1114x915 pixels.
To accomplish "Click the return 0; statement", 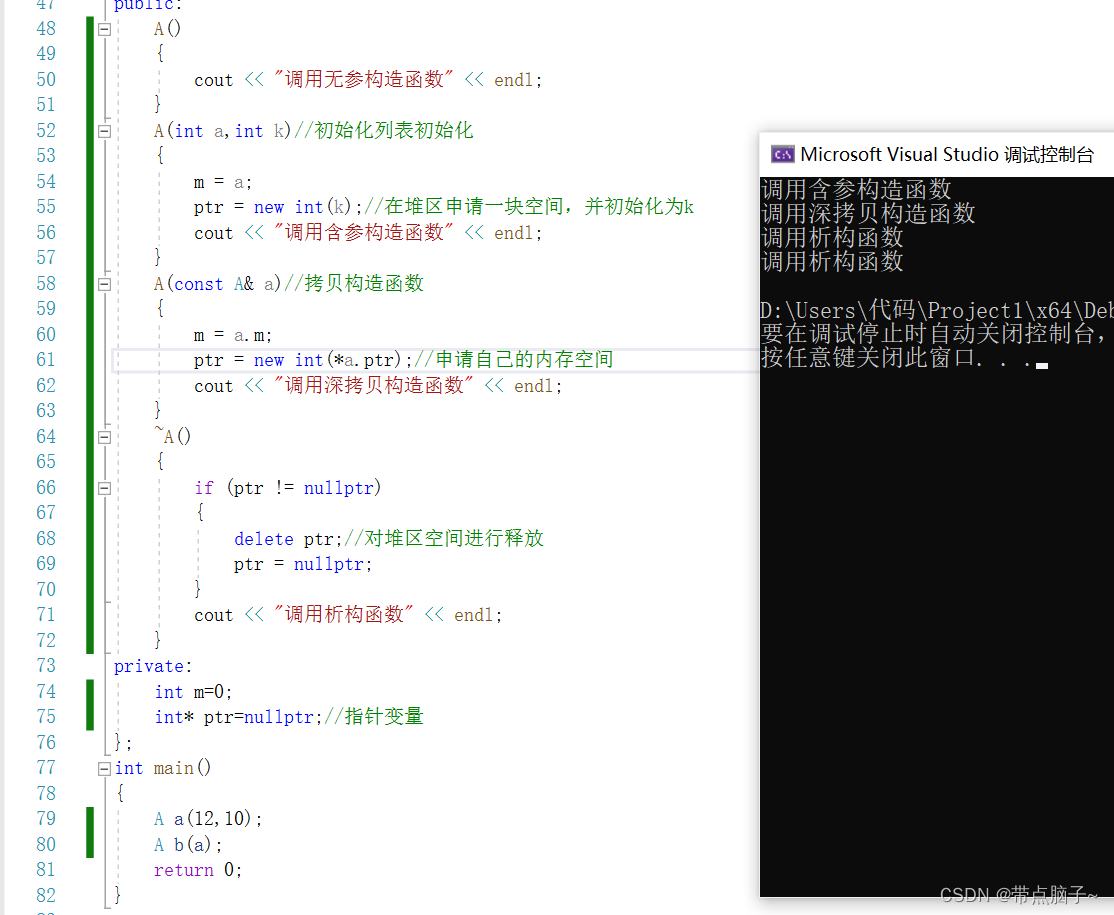I will pyautogui.click(x=198, y=870).
